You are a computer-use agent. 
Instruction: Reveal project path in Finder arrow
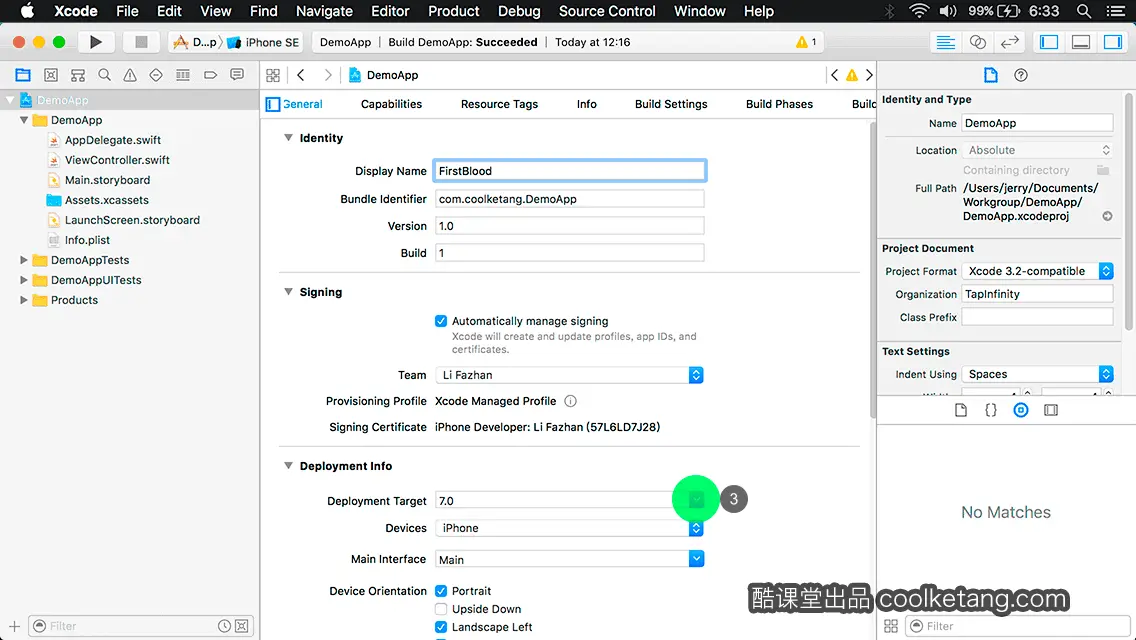pos(1107,216)
